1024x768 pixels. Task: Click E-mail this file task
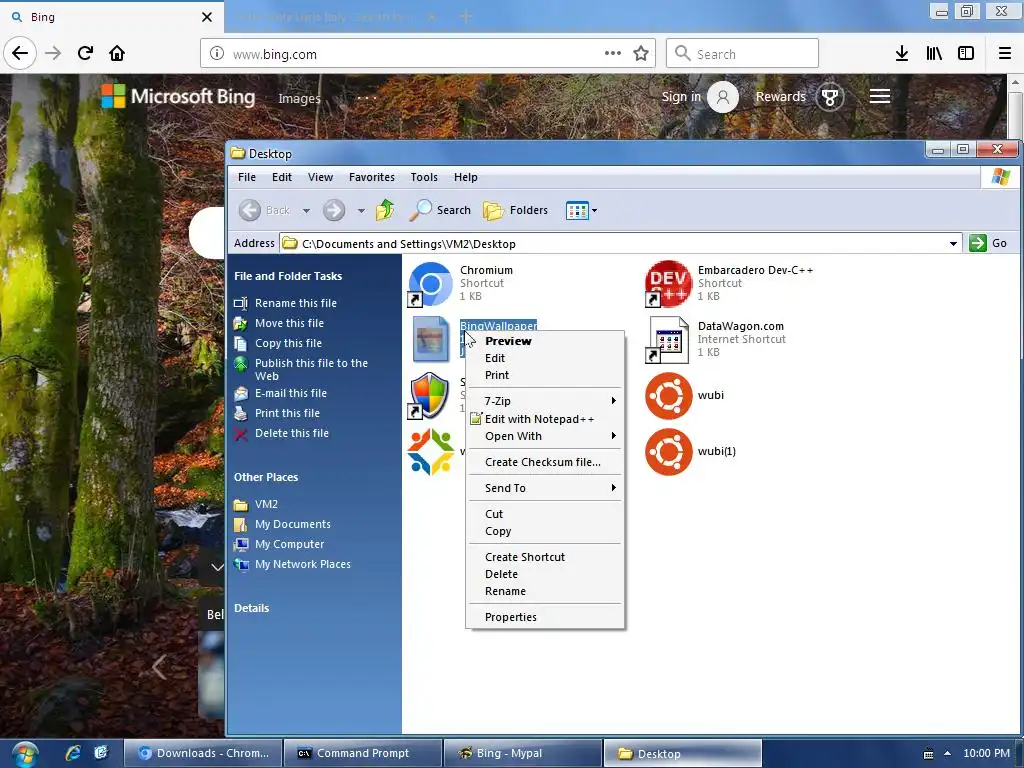[x=291, y=393]
